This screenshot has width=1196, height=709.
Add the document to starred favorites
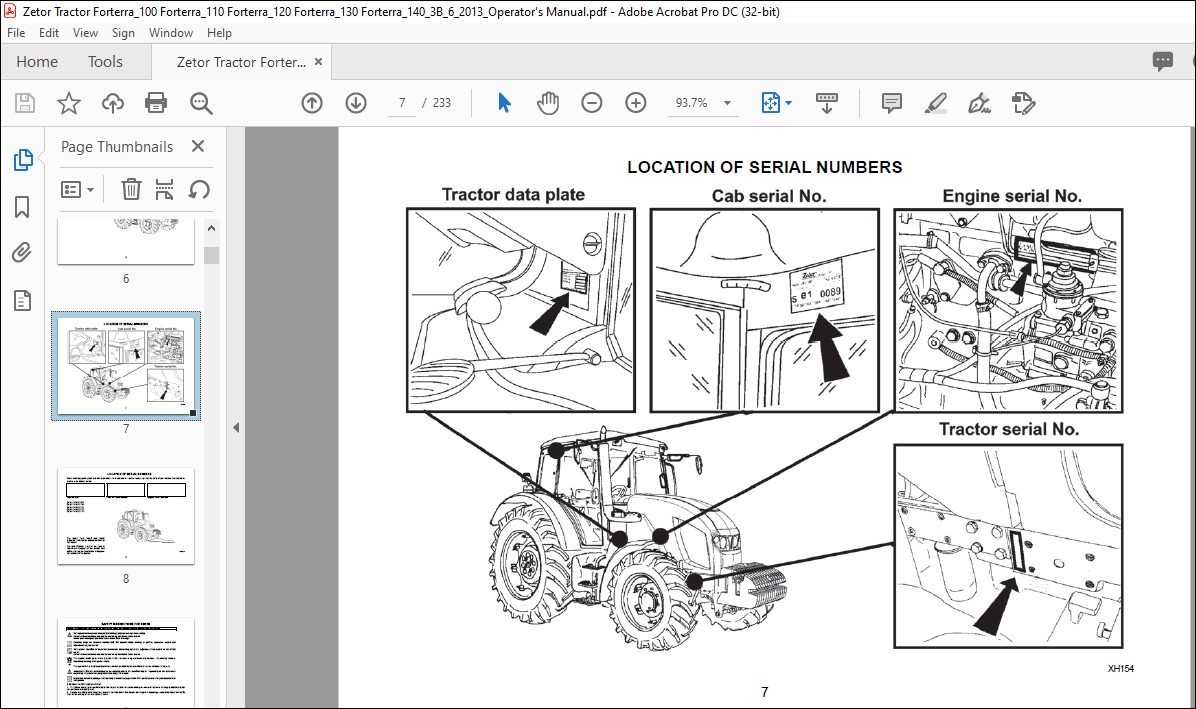click(x=69, y=103)
